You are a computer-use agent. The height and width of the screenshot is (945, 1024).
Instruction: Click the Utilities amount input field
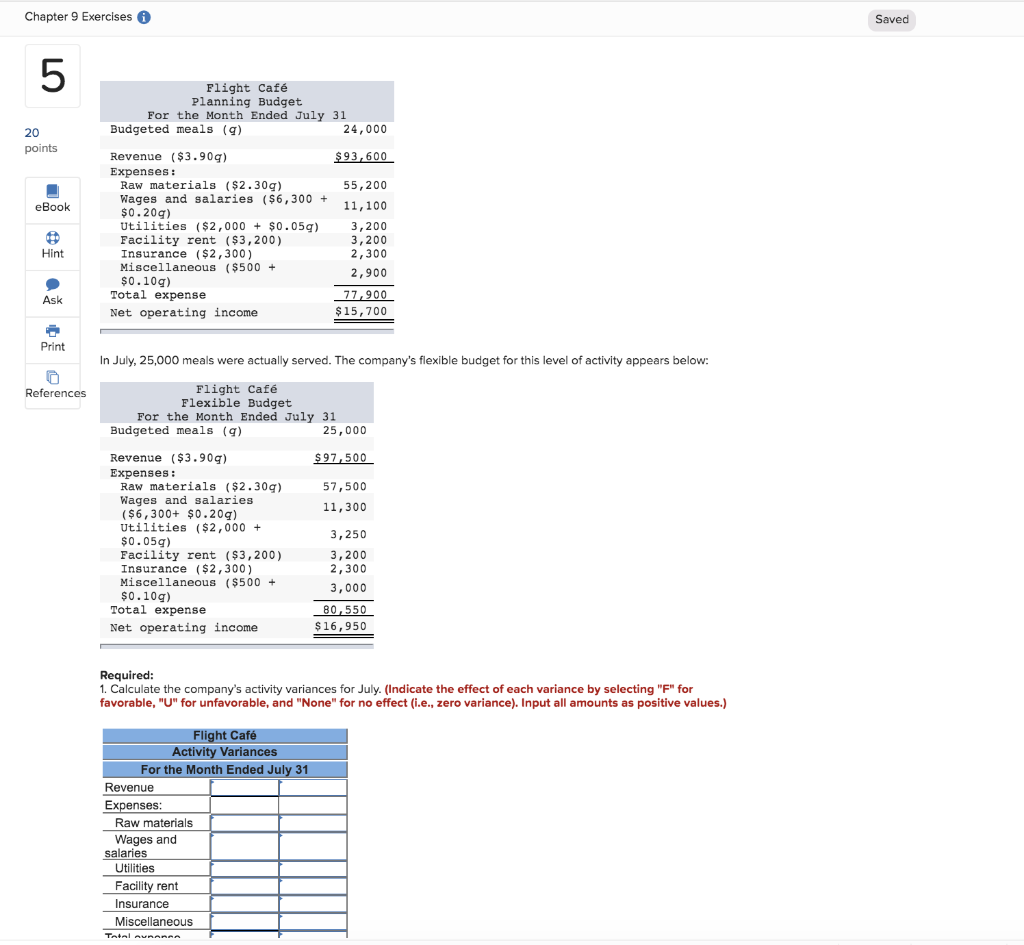245,869
